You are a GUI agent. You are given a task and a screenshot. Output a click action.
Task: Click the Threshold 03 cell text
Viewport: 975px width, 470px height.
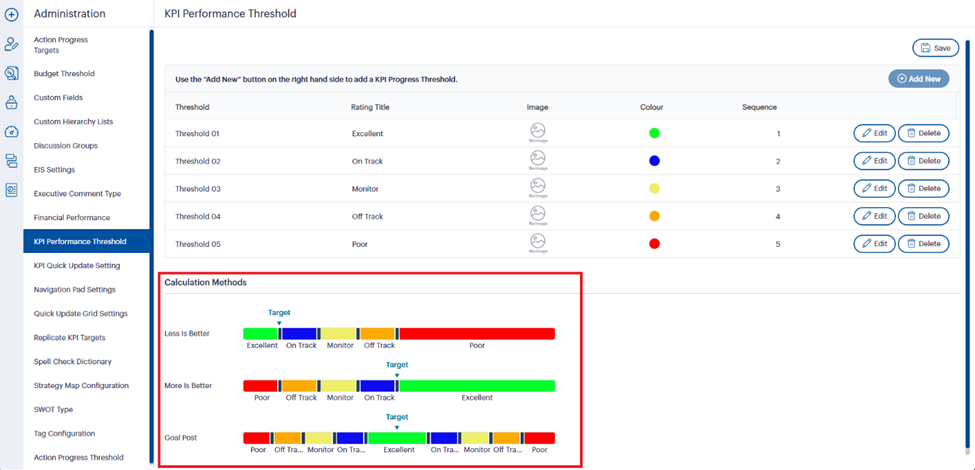click(x=198, y=188)
